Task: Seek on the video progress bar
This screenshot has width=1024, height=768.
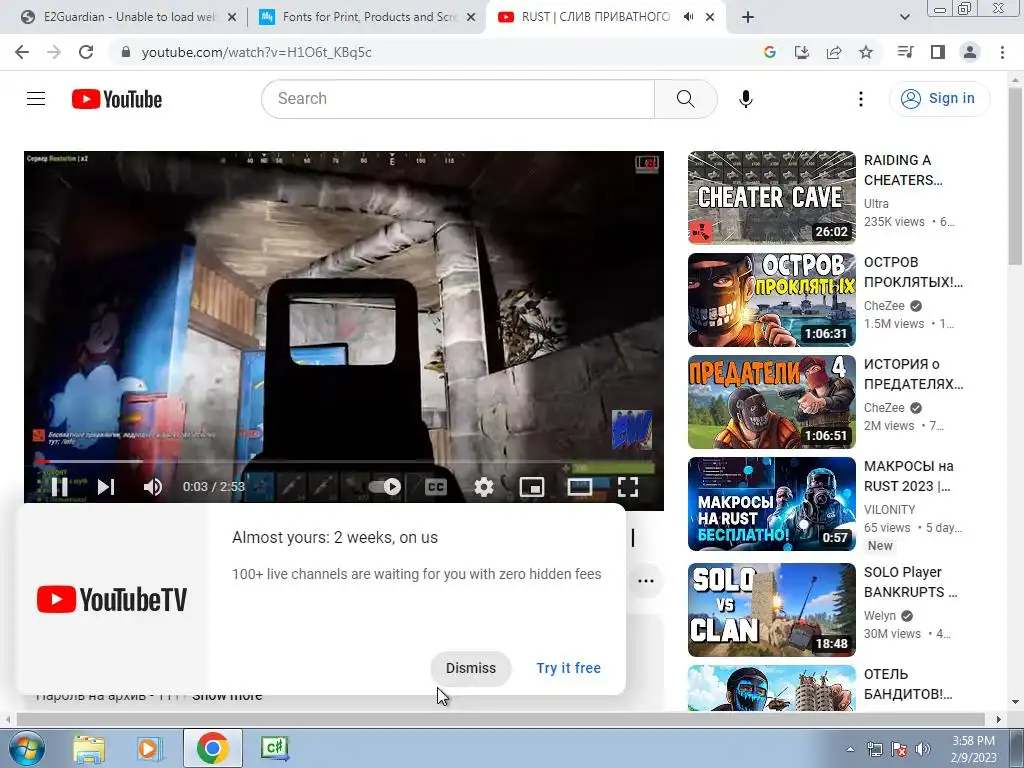Action: (x=346, y=462)
